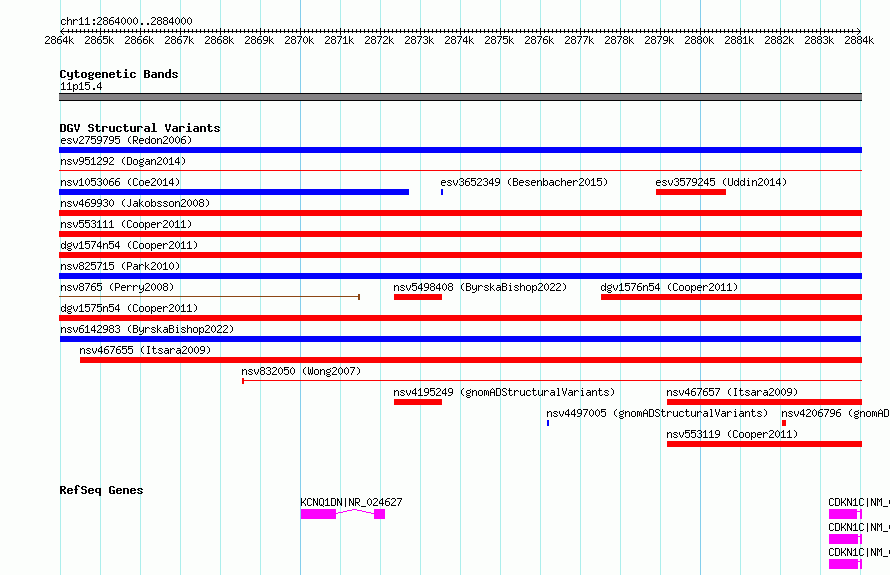Click the thin red nsv832050 line
This screenshot has width=890, height=575.
(552, 380)
